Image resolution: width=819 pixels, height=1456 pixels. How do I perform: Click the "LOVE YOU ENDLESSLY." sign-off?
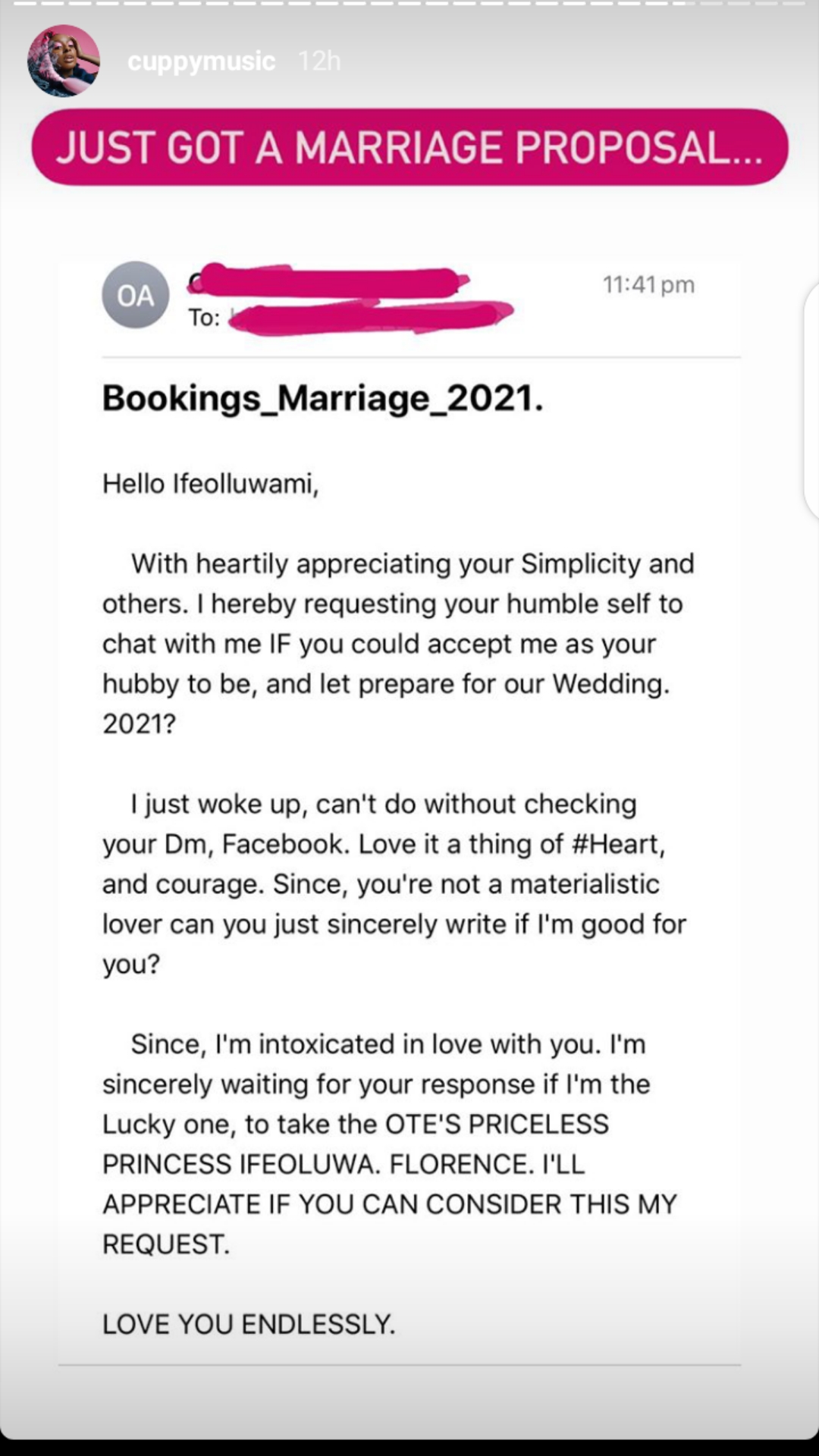249,1324
